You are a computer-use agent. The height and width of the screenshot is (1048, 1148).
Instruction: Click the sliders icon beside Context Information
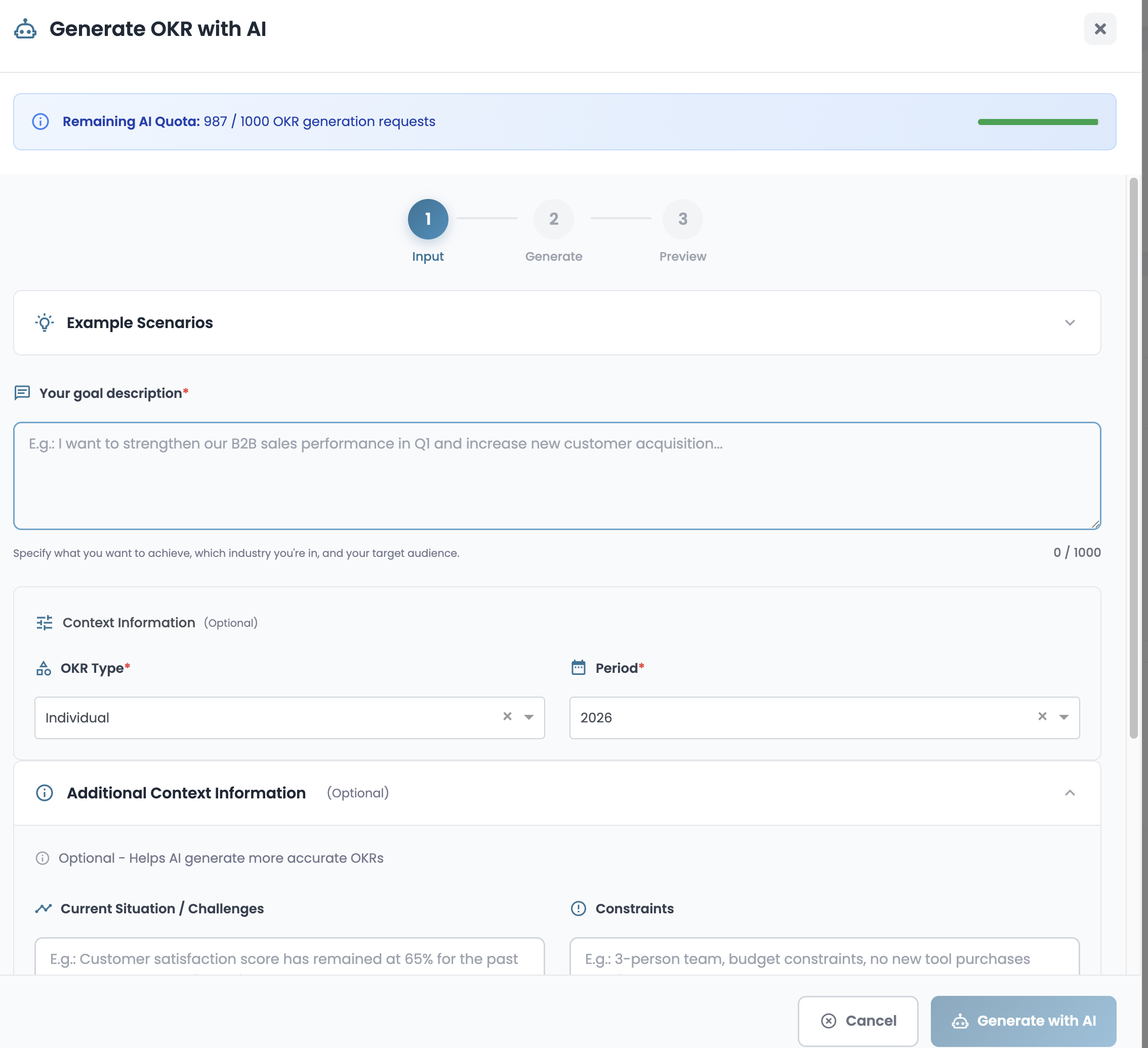tap(45, 623)
